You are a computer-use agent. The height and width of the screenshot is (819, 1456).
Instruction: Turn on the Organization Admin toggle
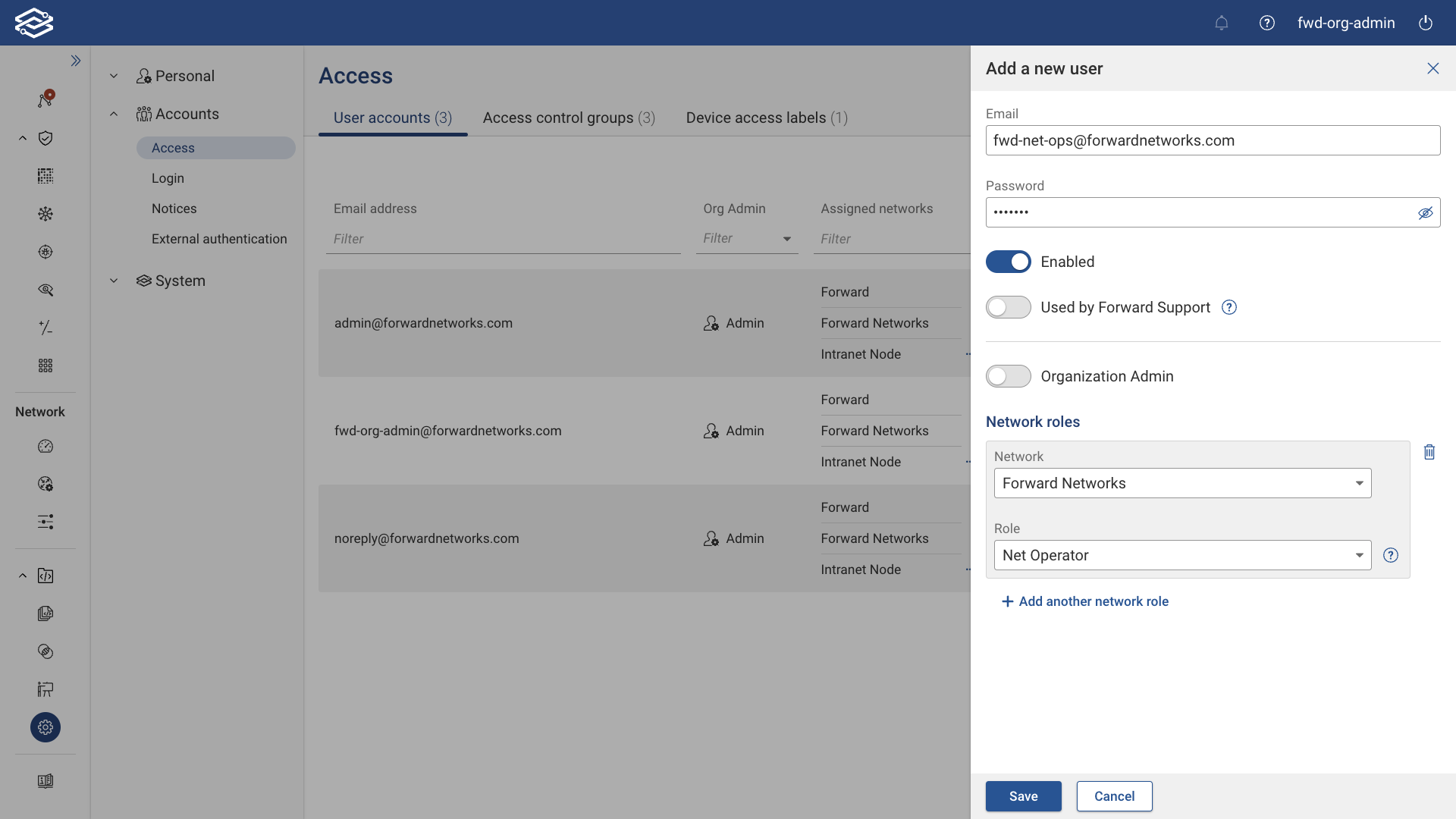(x=1008, y=376)
